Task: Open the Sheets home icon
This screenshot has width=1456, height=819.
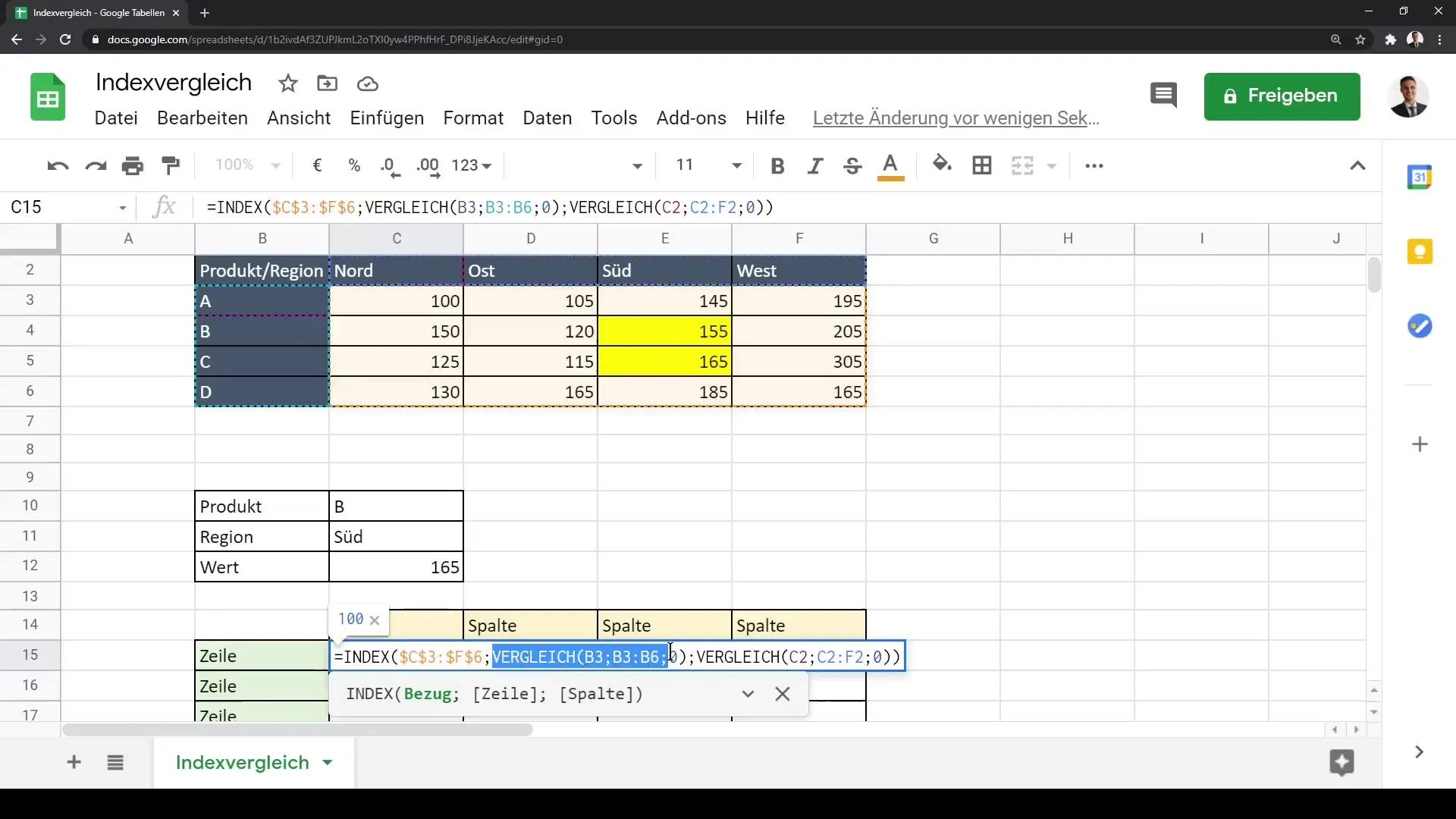Action: (48, 97)
